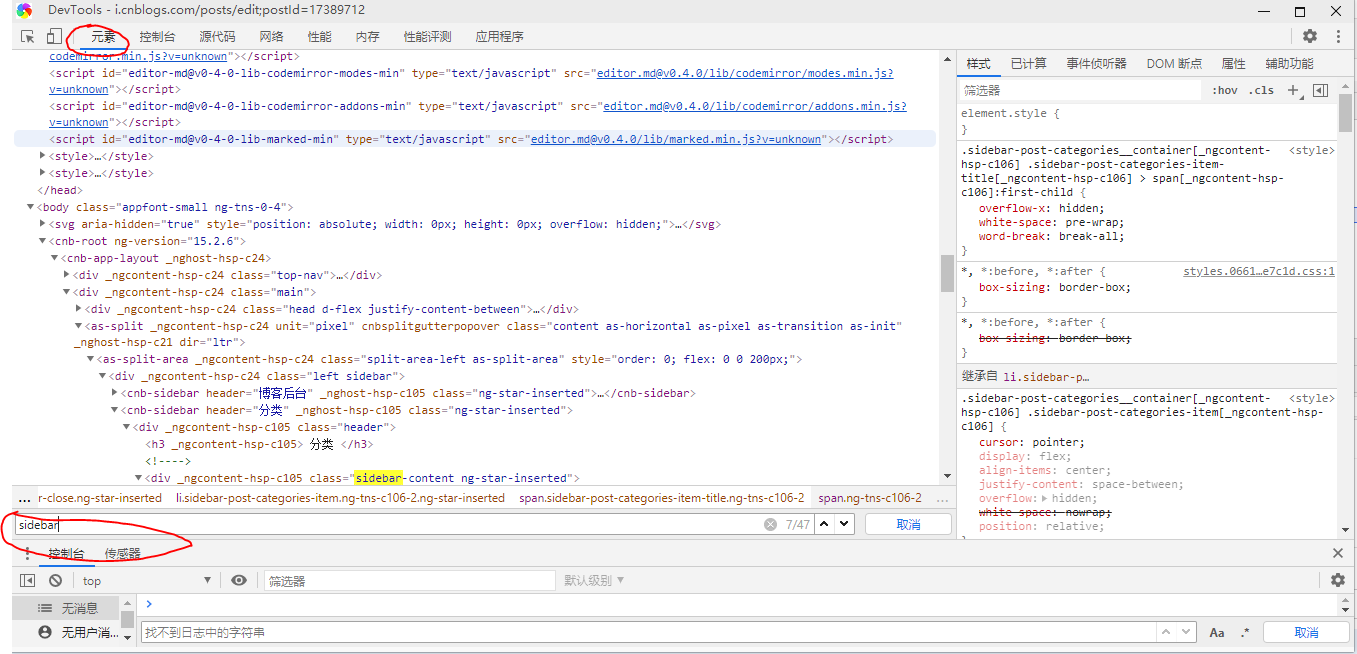Show next log search match chevron
The image size is (1357, 654).
1186,632
